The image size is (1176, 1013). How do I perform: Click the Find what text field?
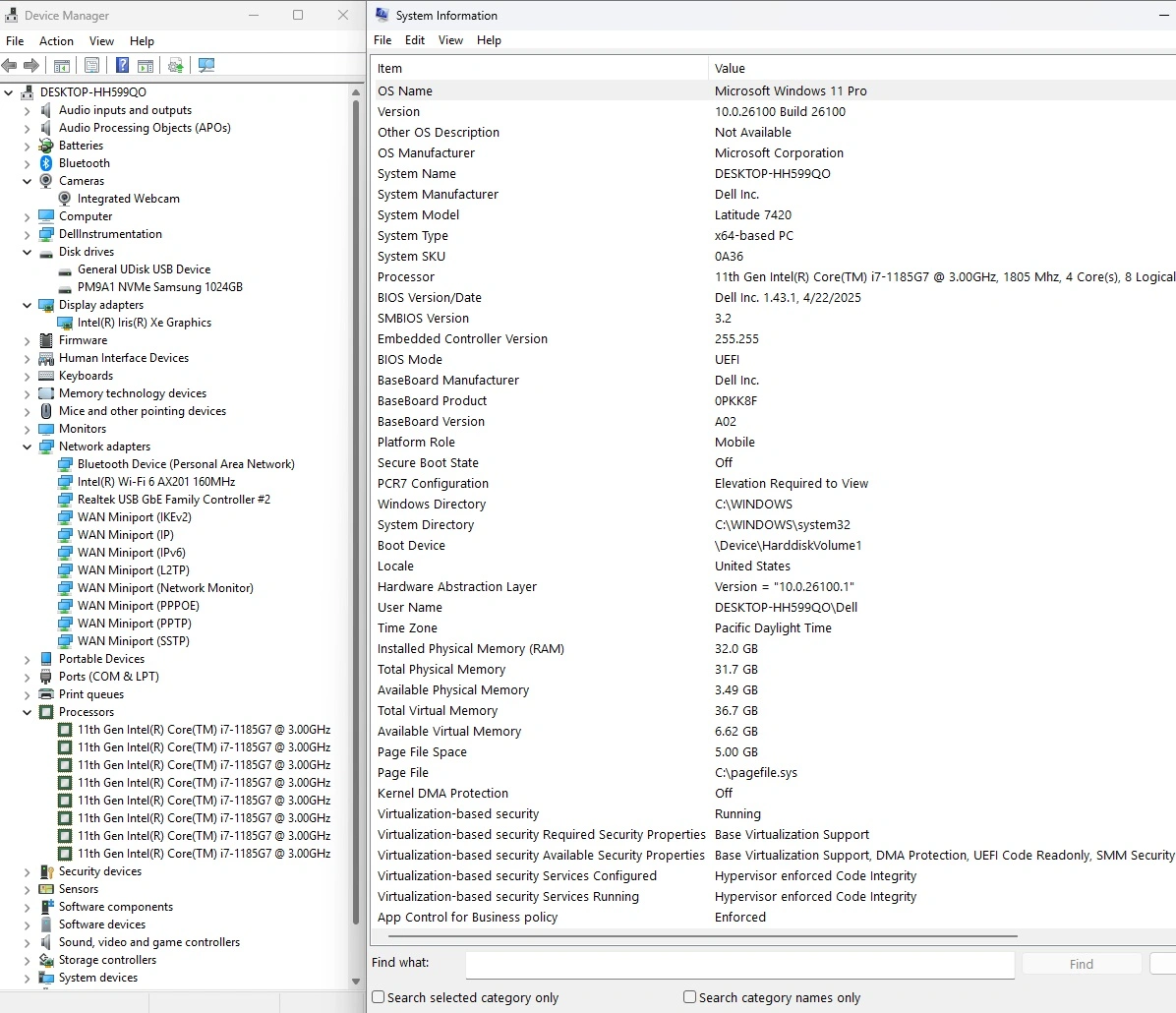(739, 964)
